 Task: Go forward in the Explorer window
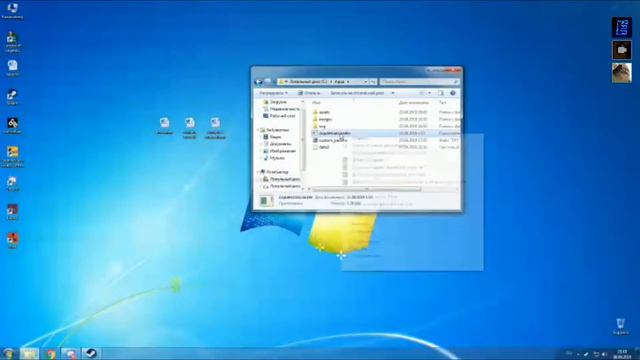click(x=268, y=82)
